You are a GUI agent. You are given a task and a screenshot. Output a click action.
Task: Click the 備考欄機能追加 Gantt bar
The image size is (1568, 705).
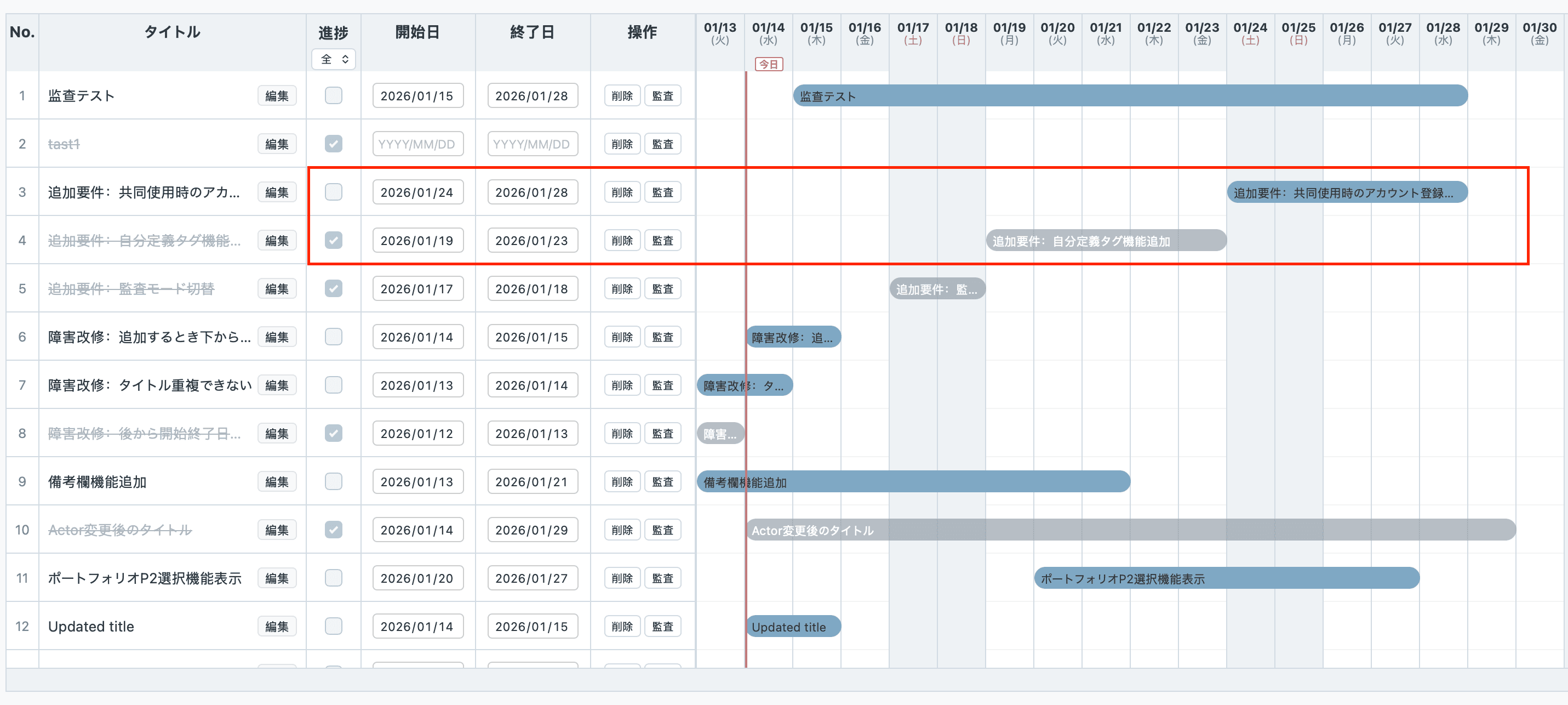[913, 481]
